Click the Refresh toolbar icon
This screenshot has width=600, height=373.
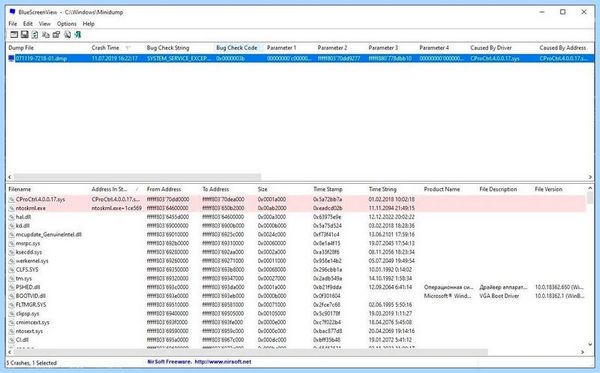tap(35, 35)
